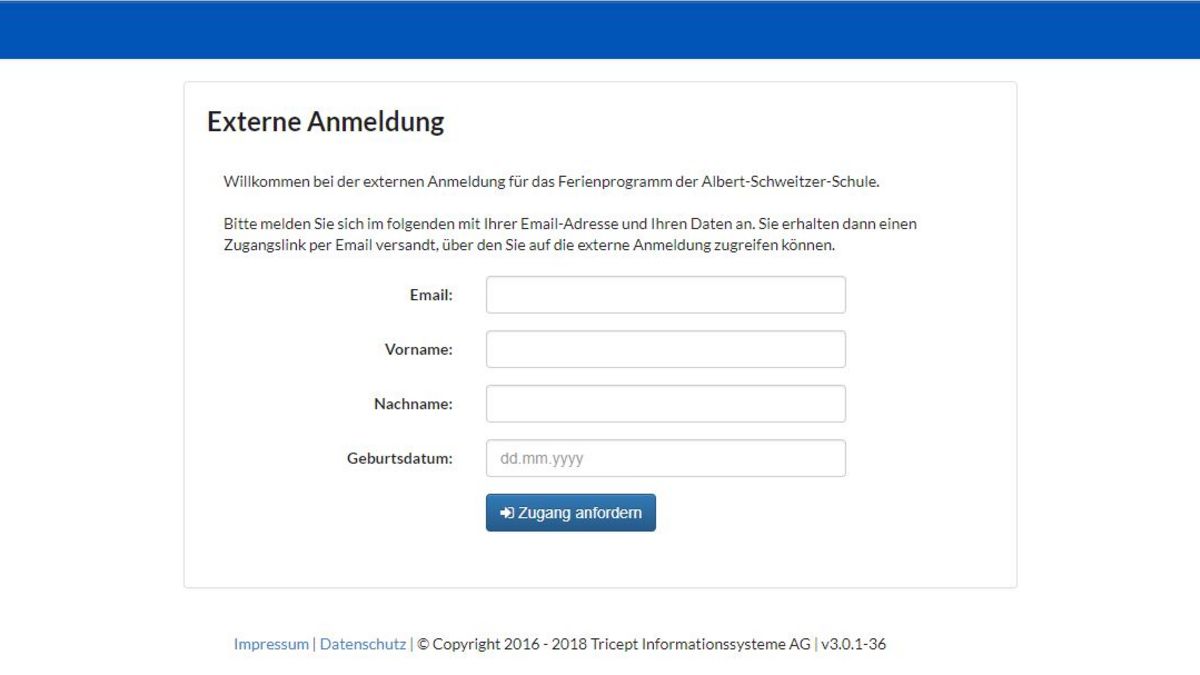The image size is (1200, 675).
Task: Click the Zugangslink per Email instruction paragraph
Action: click(570, 234)
